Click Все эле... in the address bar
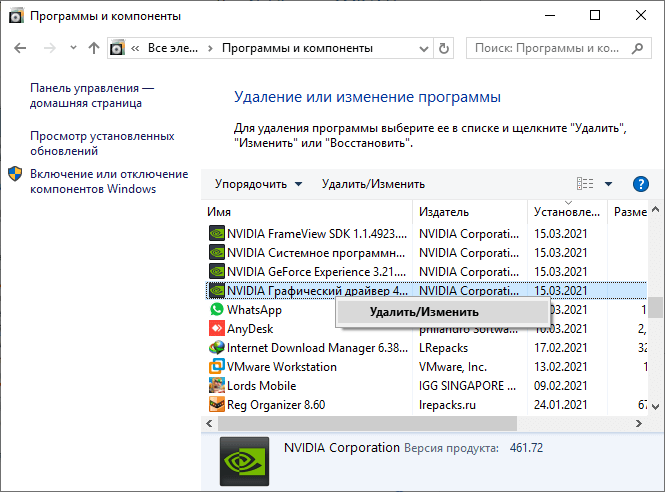 click(173, 48)
